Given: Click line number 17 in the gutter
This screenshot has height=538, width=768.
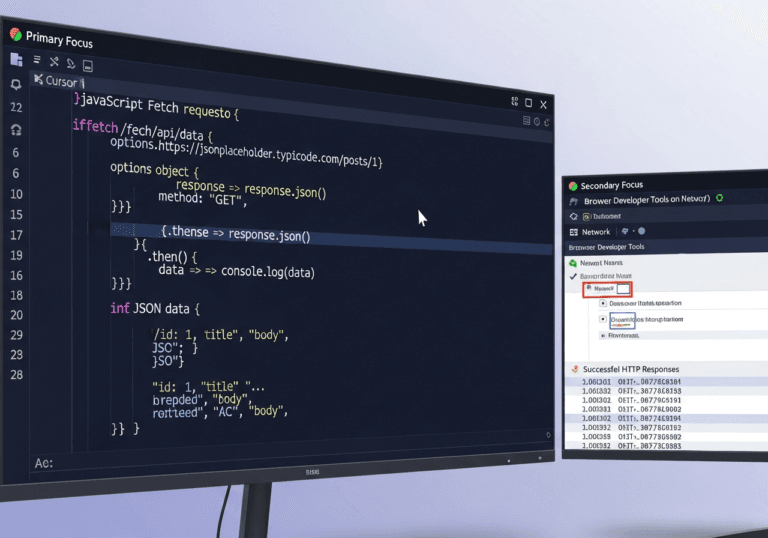Looking at the screenshot, I should pyautogui.click(x=16, y=235).
